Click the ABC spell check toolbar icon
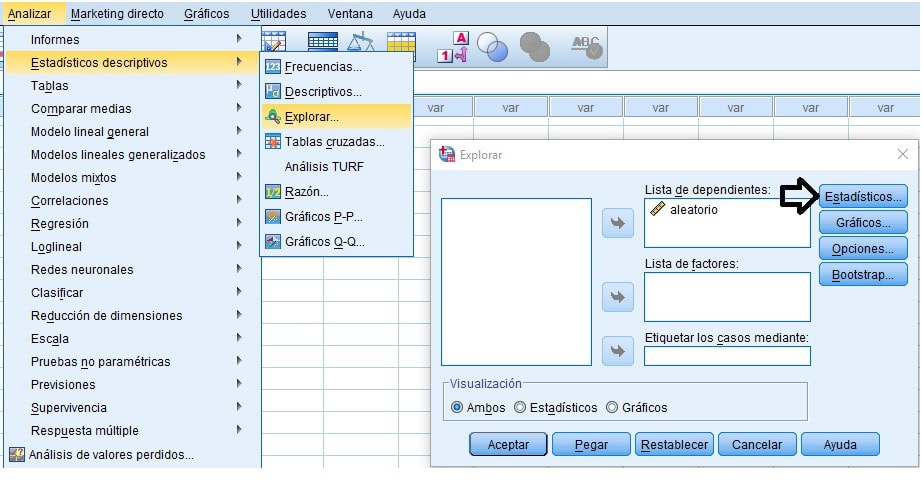Screen dimensions: 922x492 (587, 47)
